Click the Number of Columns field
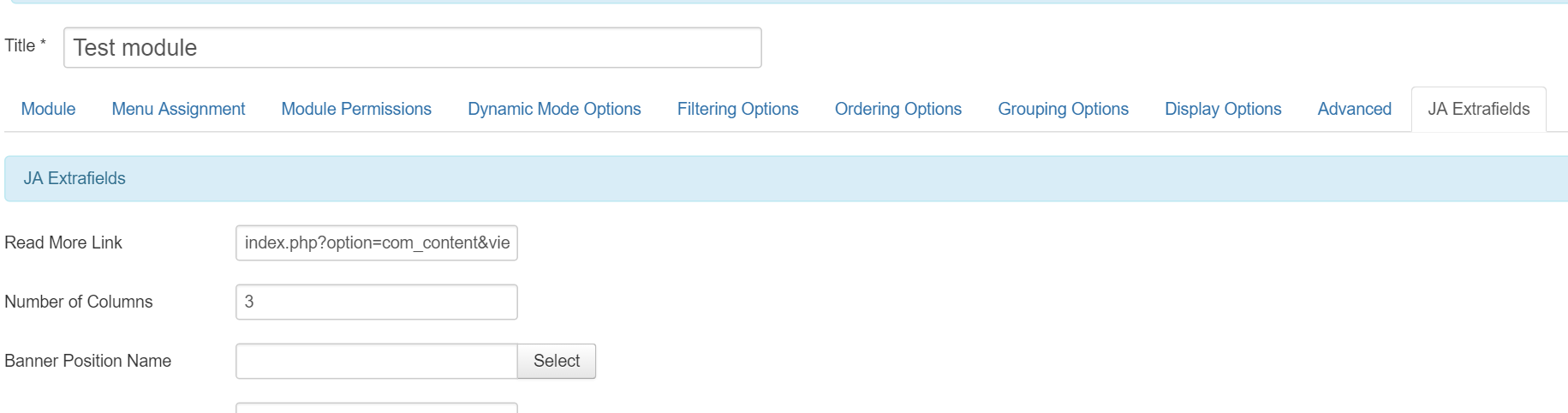This screenshot has width=1568, height=413. click(376, 302)
